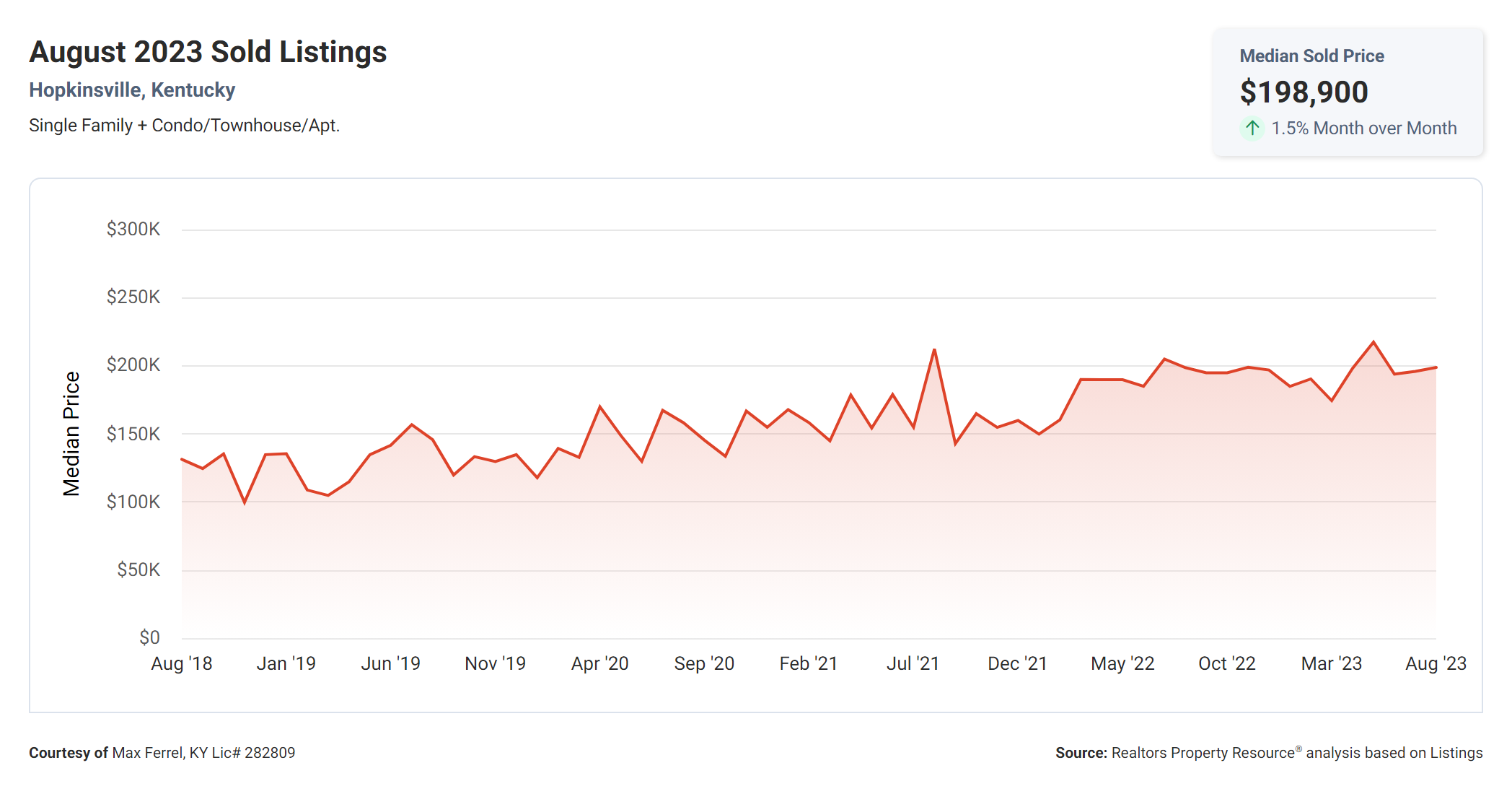Screen dimensions: 1512x794
Task: Click the $100K y-axis label
Action: point(133,502)
